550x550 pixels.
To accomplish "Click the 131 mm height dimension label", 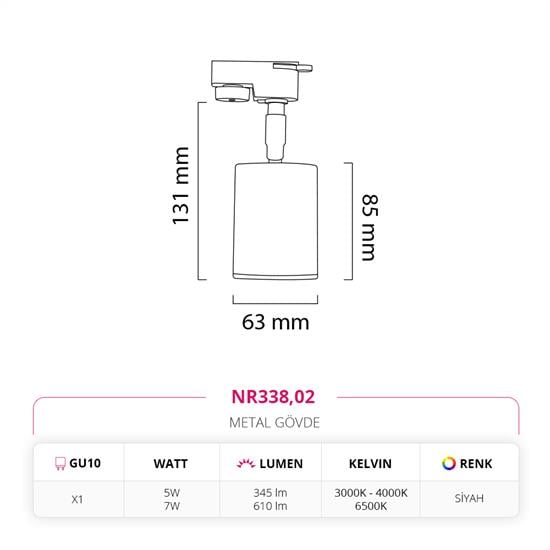I will coord(180,186).
